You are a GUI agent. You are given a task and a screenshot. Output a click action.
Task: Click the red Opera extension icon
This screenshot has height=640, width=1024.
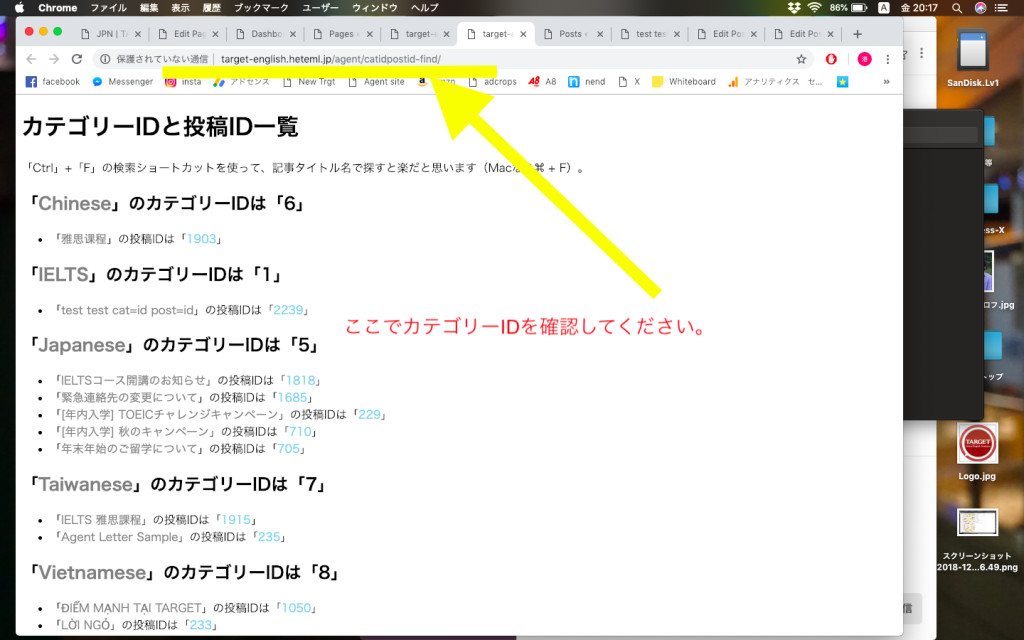831,59
